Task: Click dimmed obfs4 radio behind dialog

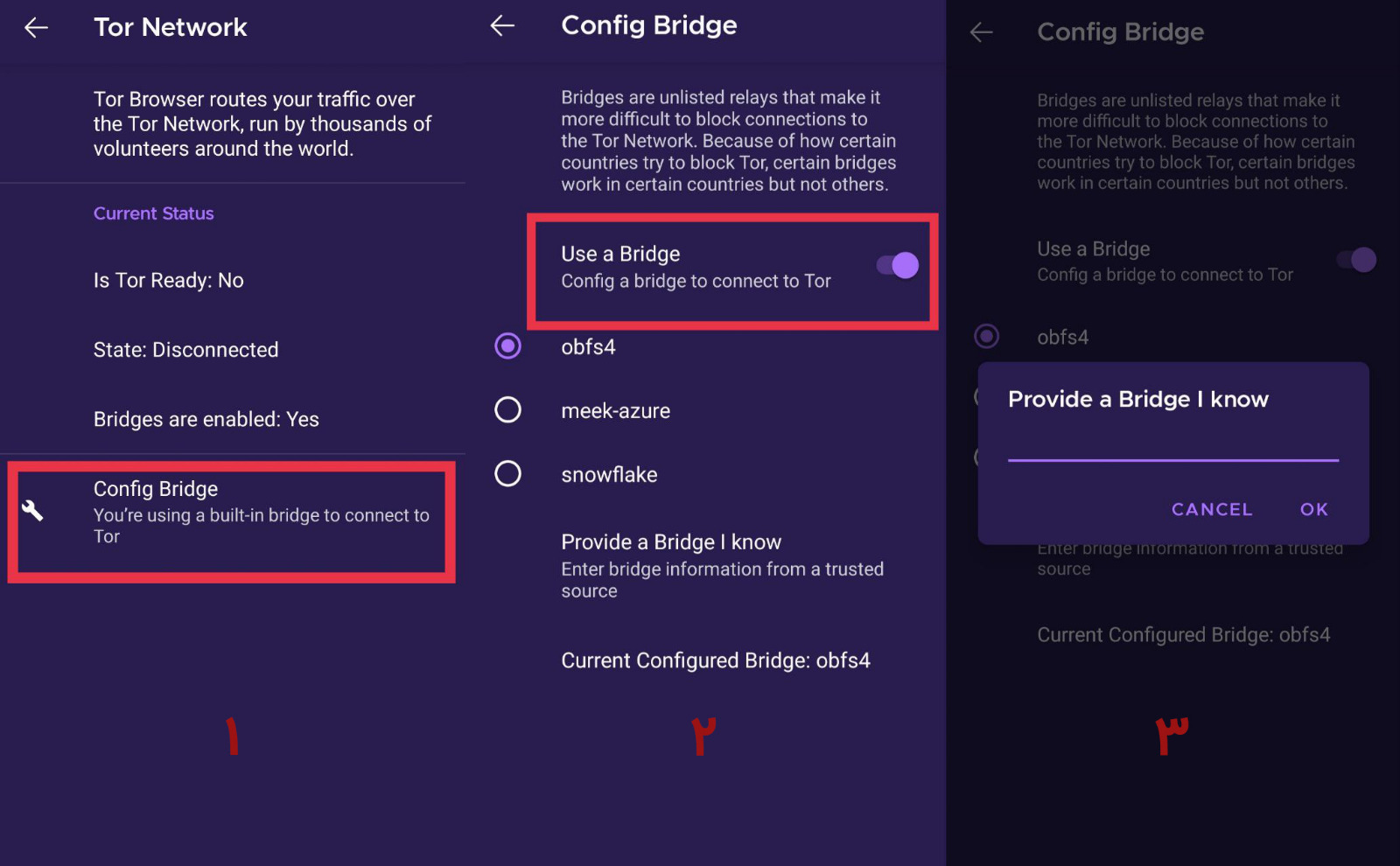Action: pyautogui.click(x=987, y=336)
